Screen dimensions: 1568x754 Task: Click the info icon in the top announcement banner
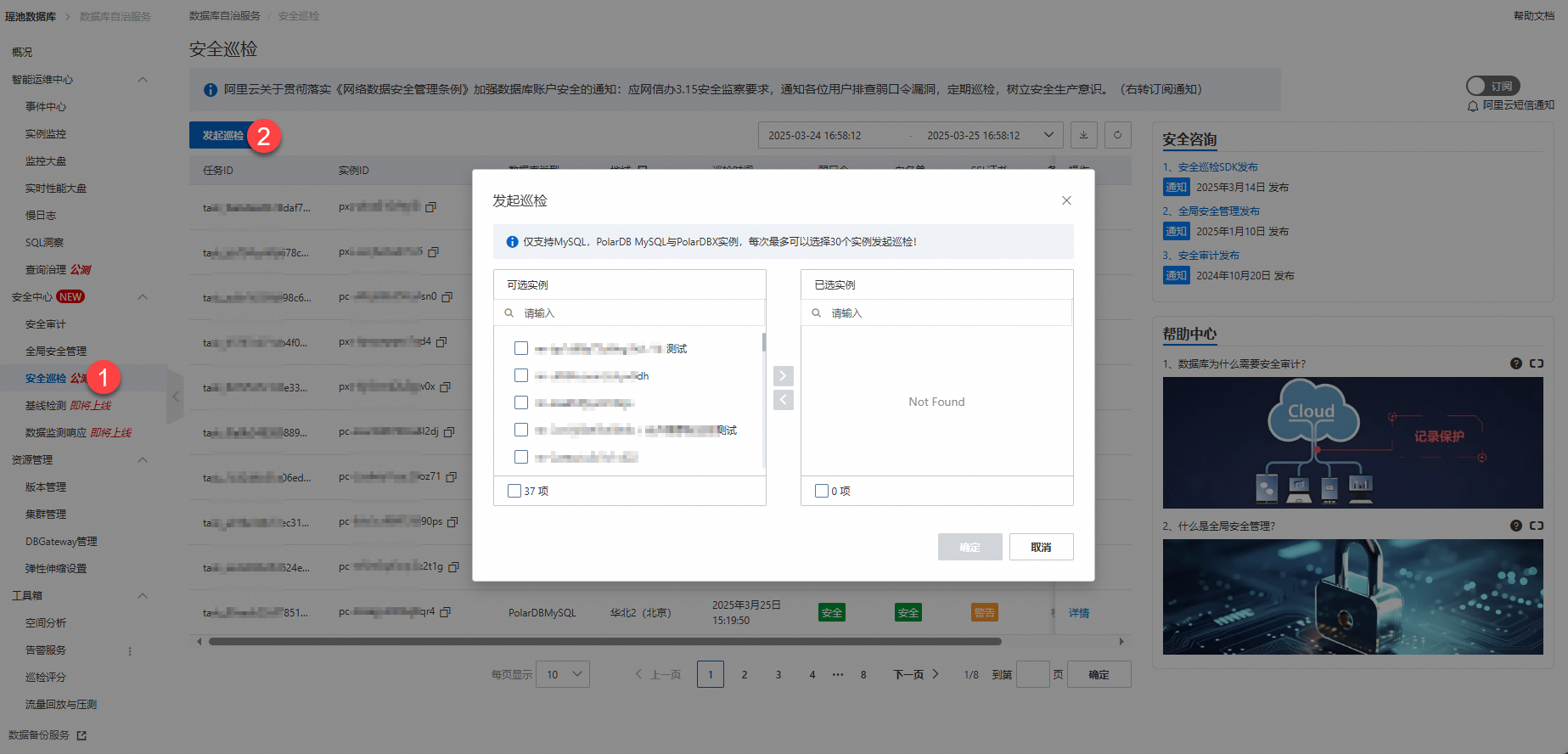click(x=211, y=90)
